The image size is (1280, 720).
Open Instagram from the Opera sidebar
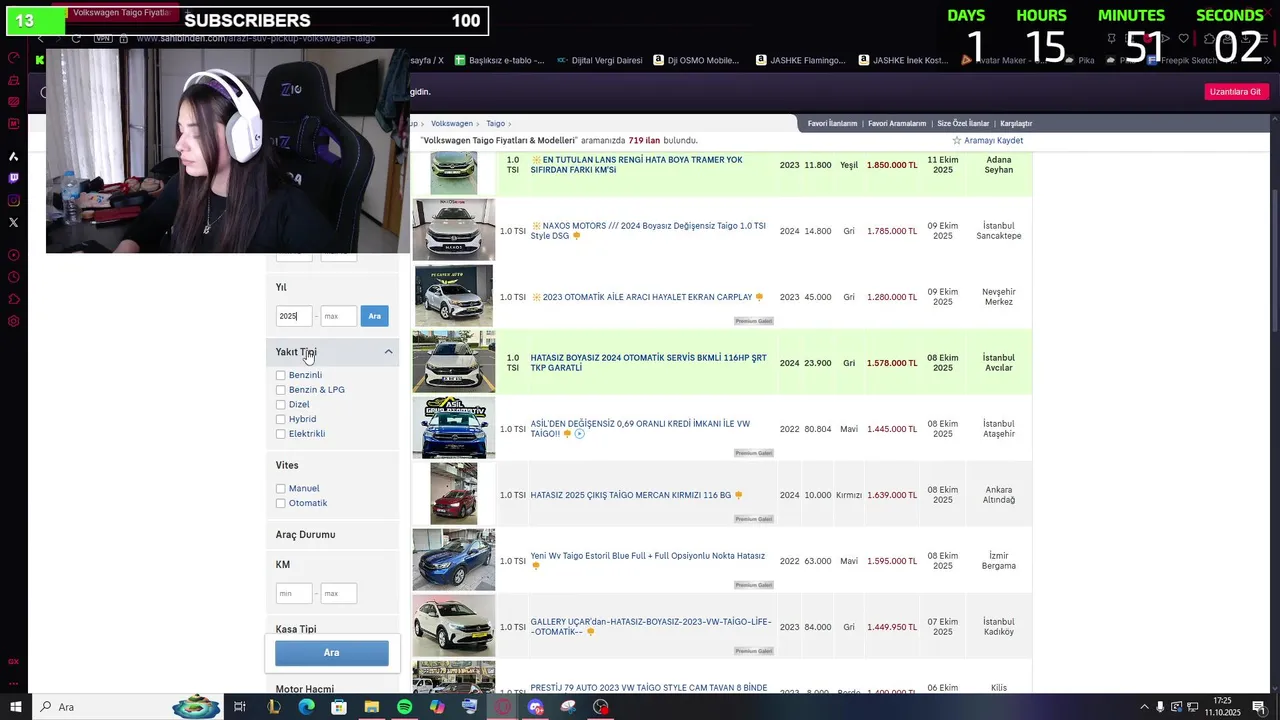(x=13, y=200)
